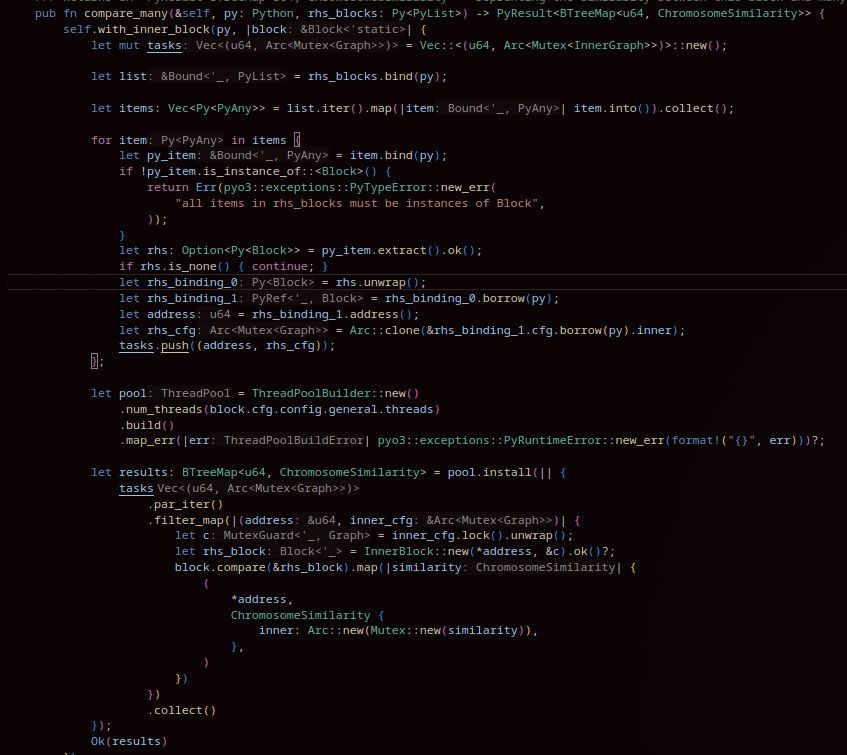Click Option<Py<Block>> type annotation

[240, 251]
